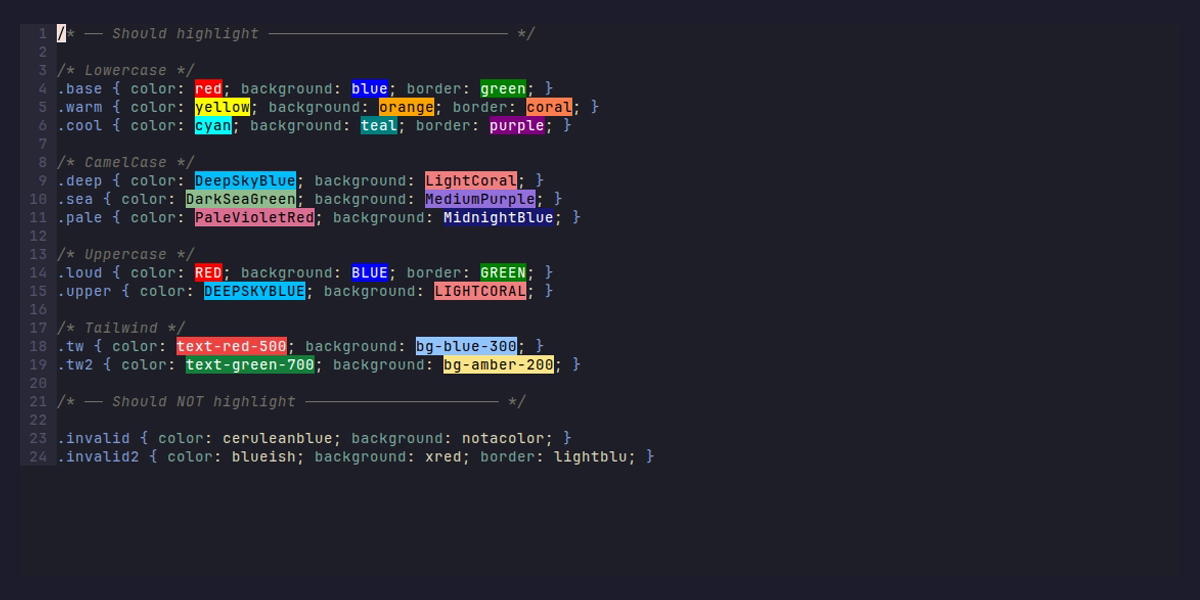Click the Tailwind comment line

[121, 328]
